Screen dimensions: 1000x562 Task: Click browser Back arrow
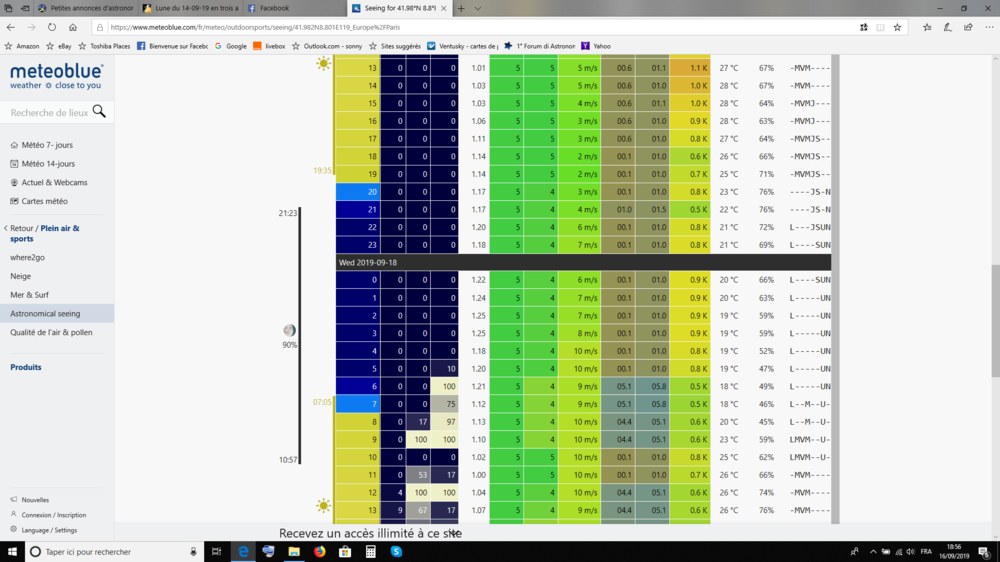[x=11, y=27]
